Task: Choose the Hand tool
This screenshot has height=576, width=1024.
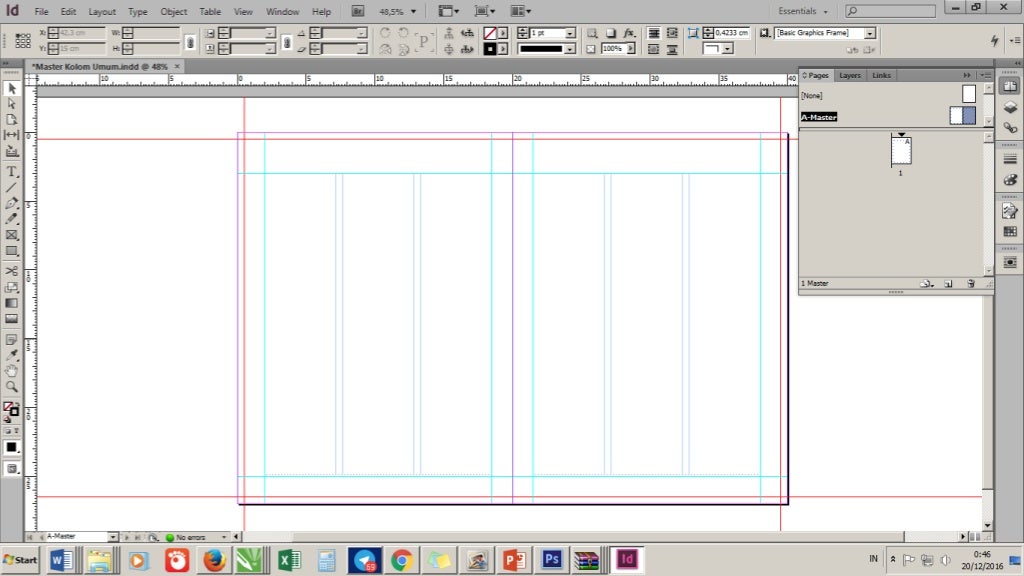Action: tap(12, 370)
